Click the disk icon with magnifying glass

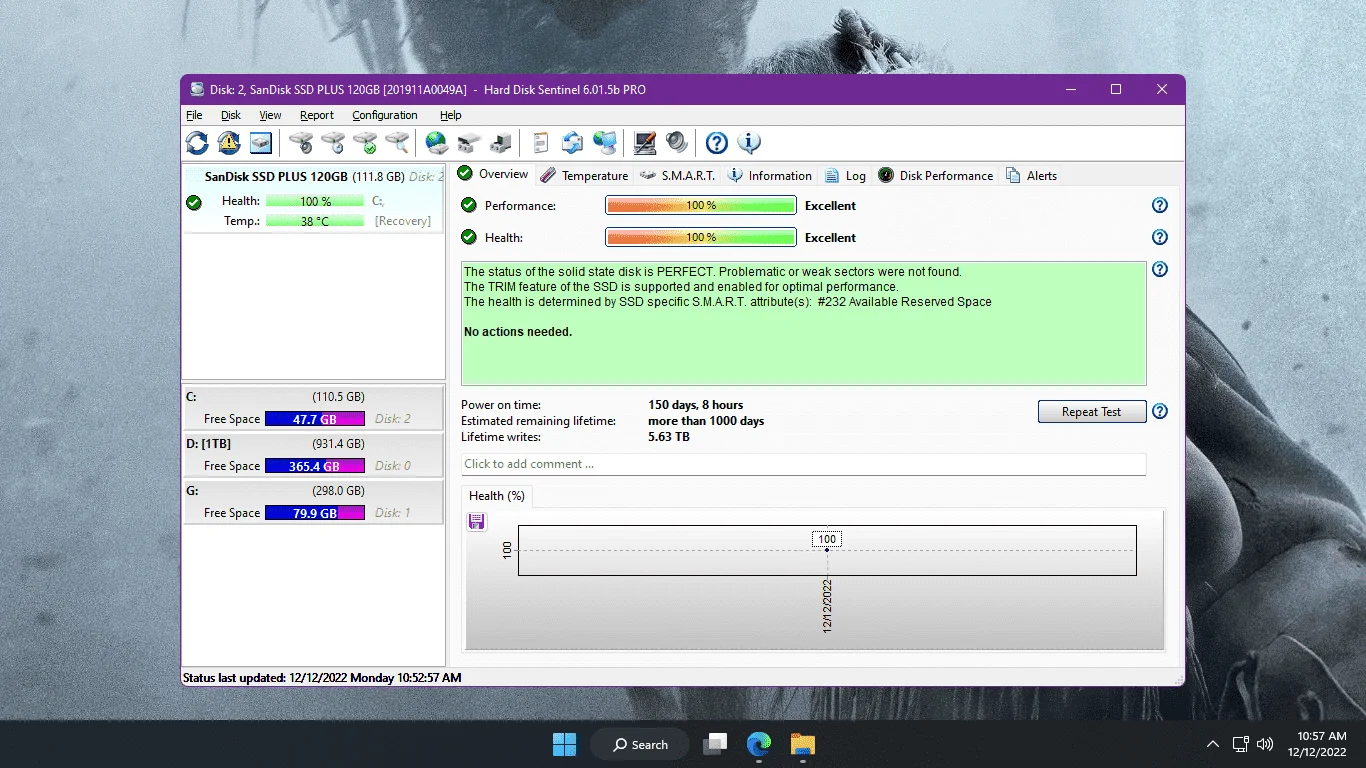pos(397,143)
